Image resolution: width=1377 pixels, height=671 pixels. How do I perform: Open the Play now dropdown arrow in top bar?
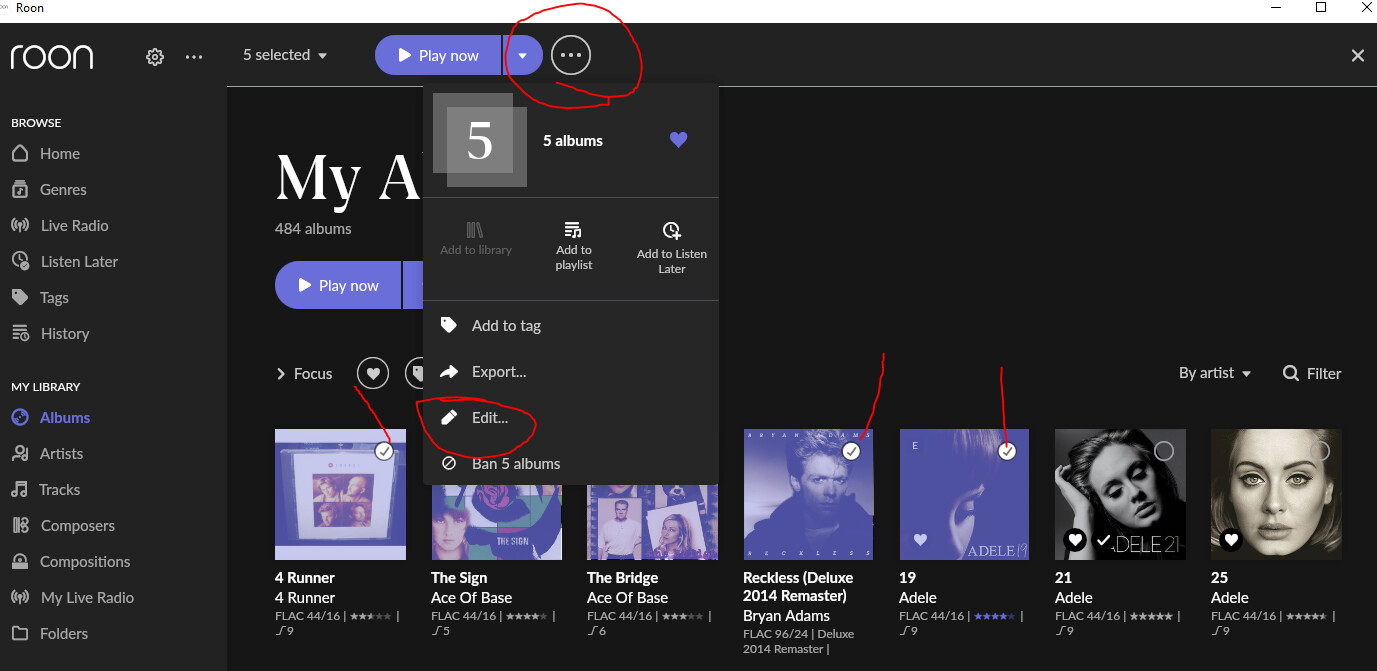coord(522,55)
